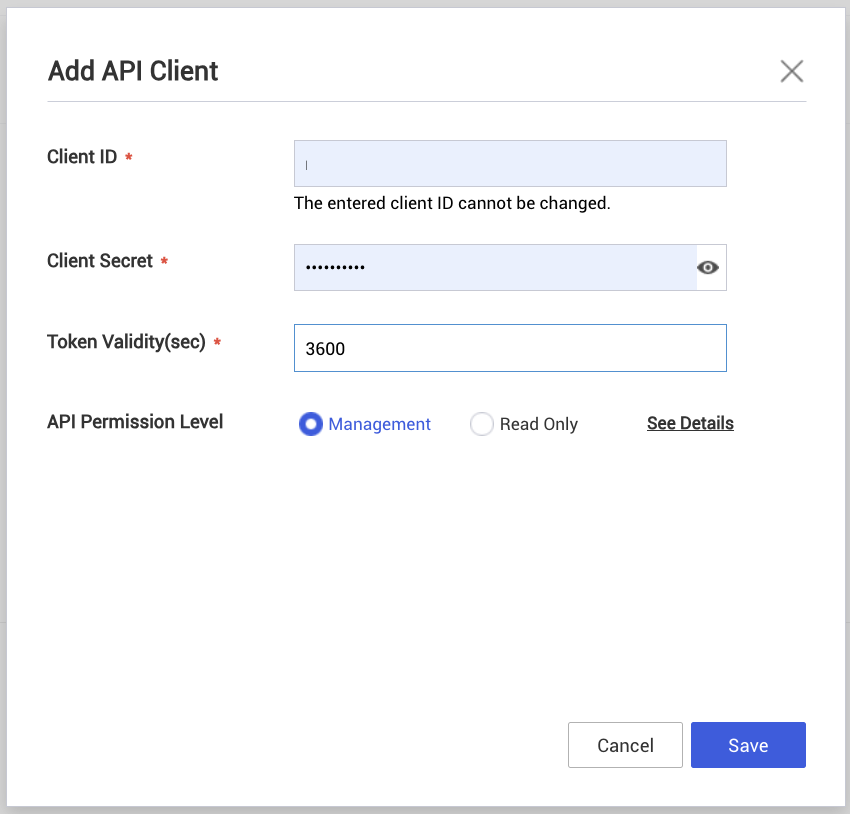This screenshot has width=850, height=814.
Task: Open the See Details link
Action: (690, 423)
